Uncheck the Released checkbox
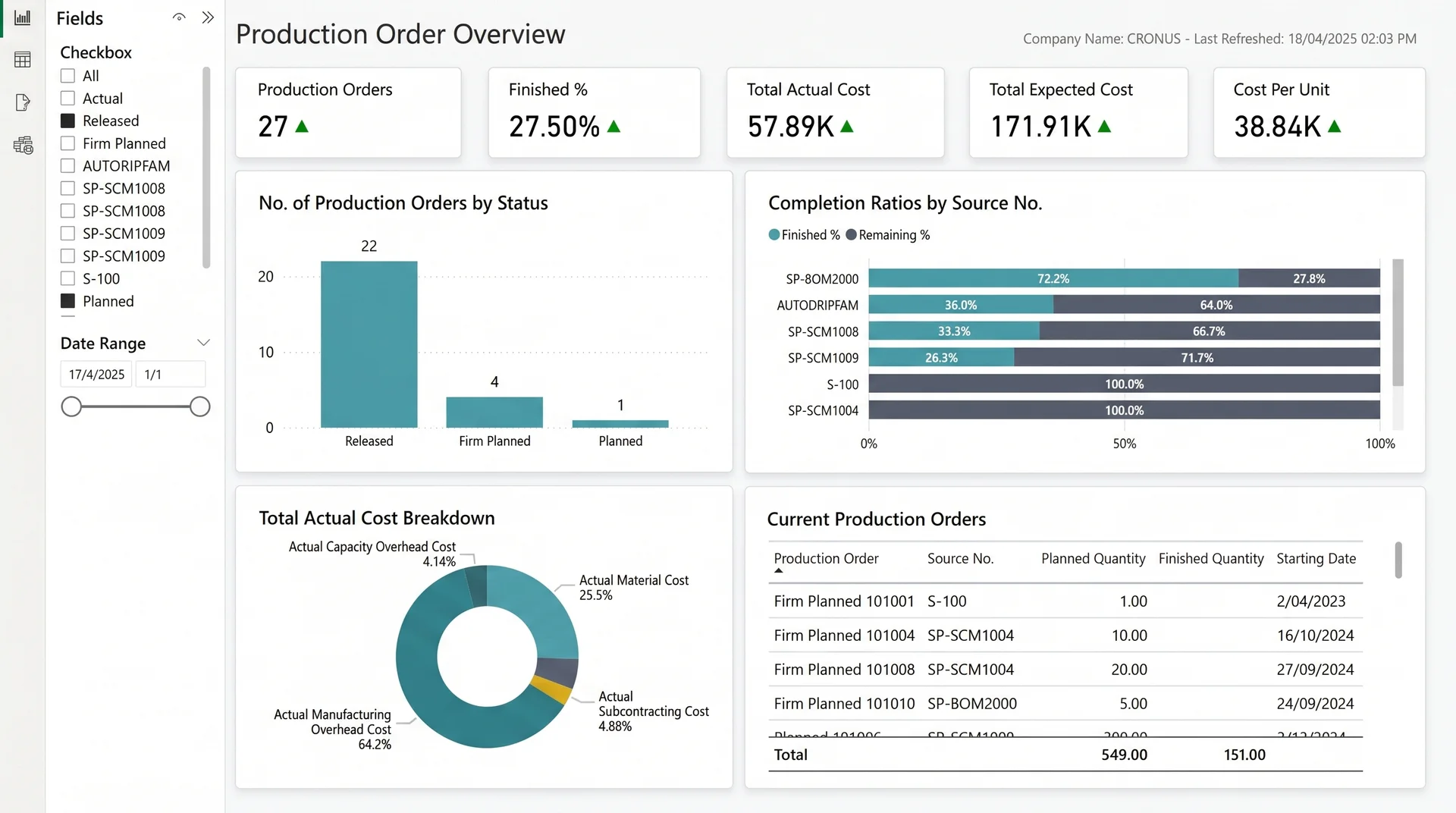The image size is (1456, 813). pos(67,121)
